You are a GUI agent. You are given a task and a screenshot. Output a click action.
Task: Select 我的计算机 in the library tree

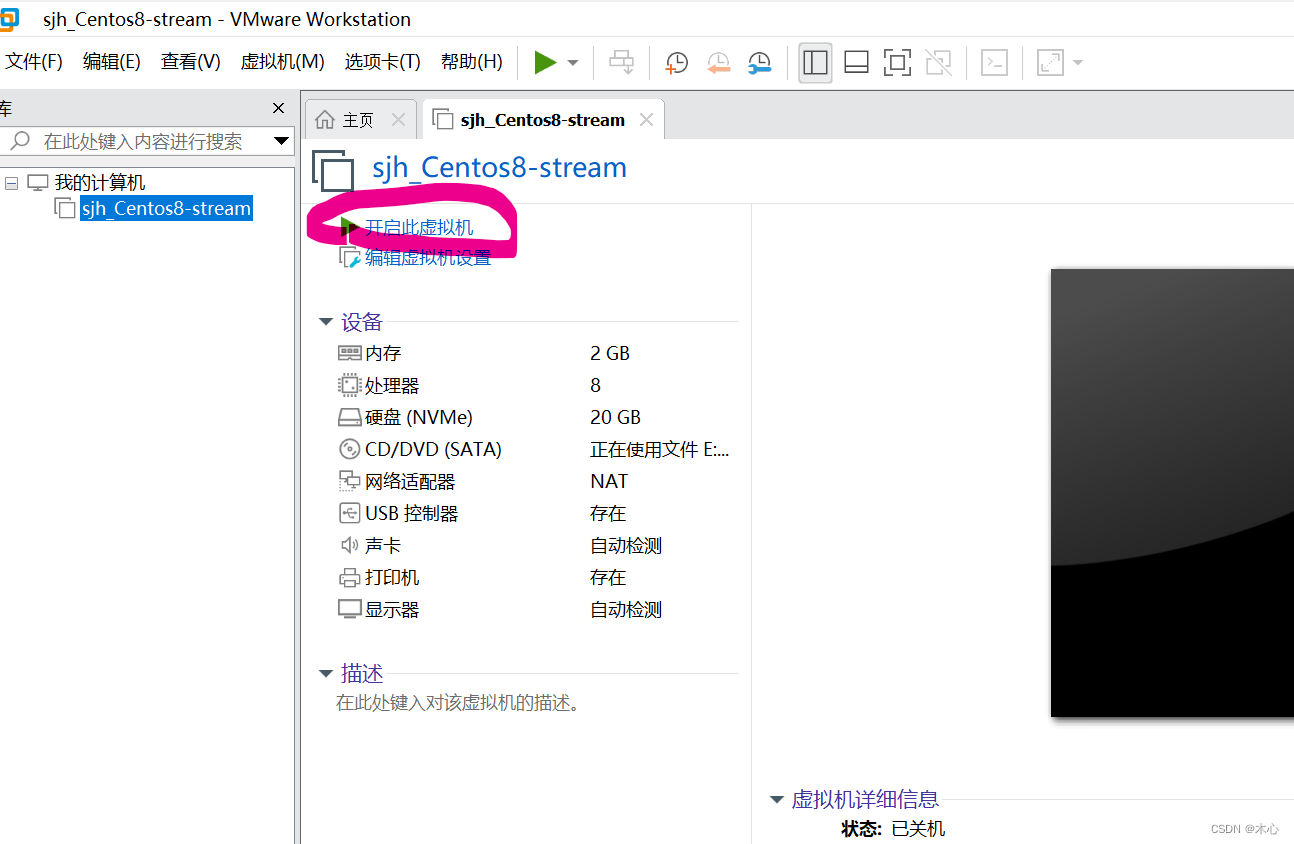coord(99,183)
